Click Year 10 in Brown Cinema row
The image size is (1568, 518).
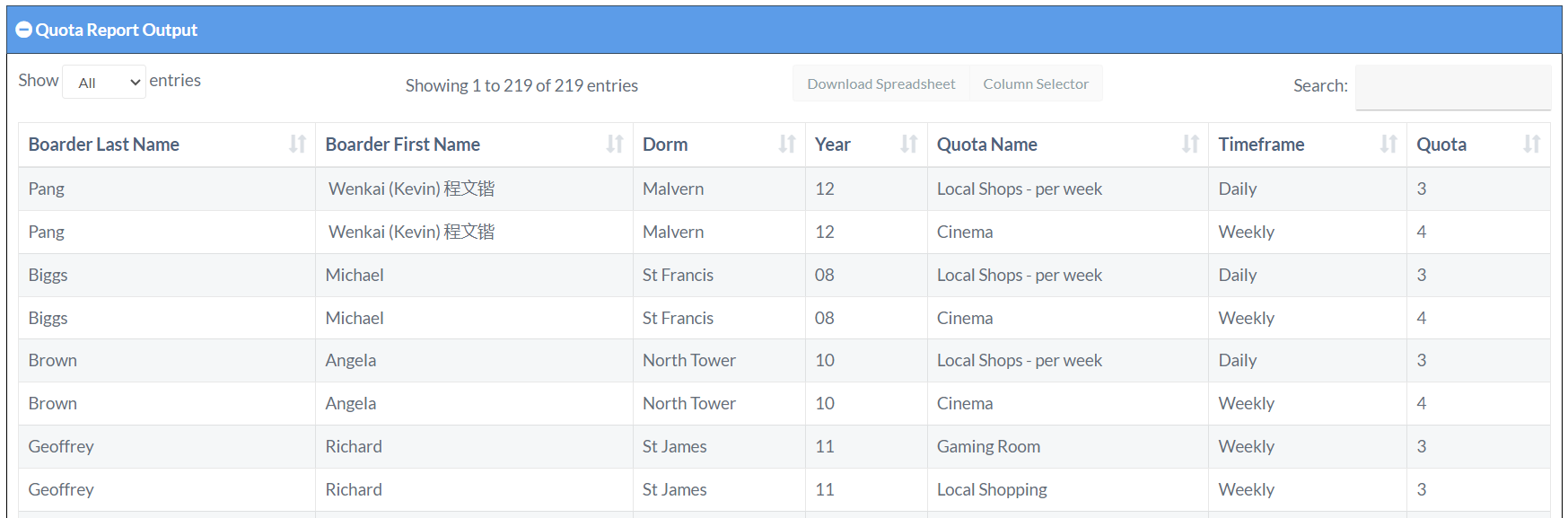click(825, 403)
